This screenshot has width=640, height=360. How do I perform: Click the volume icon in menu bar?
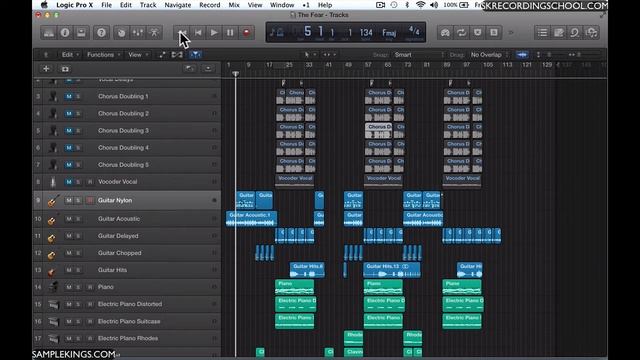[434, 5]
